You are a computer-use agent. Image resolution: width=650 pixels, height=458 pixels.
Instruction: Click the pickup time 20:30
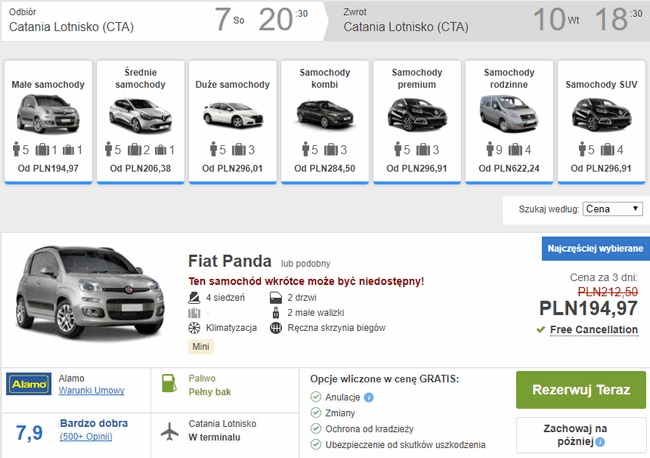point(283,19)
